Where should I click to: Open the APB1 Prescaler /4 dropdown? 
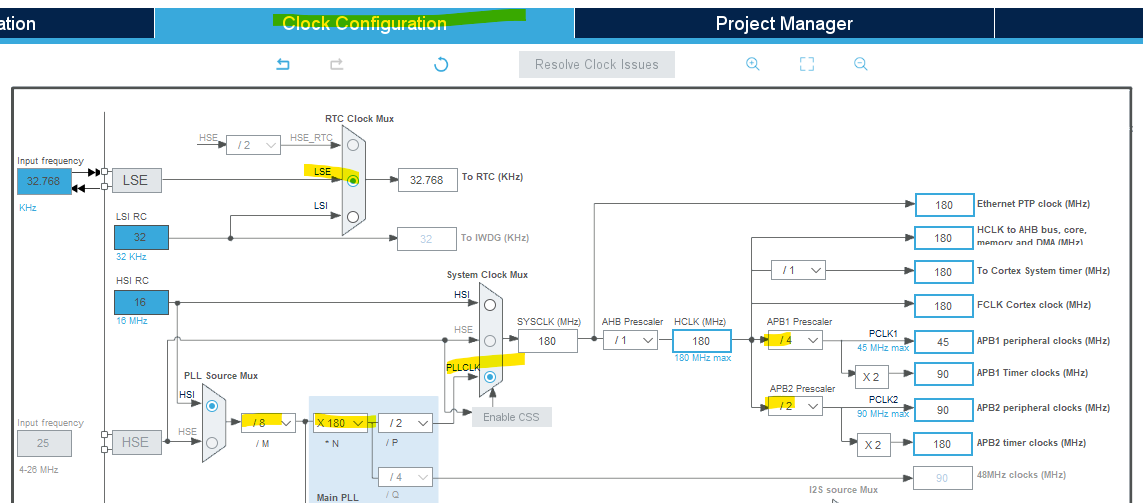[x=795, y=340]
